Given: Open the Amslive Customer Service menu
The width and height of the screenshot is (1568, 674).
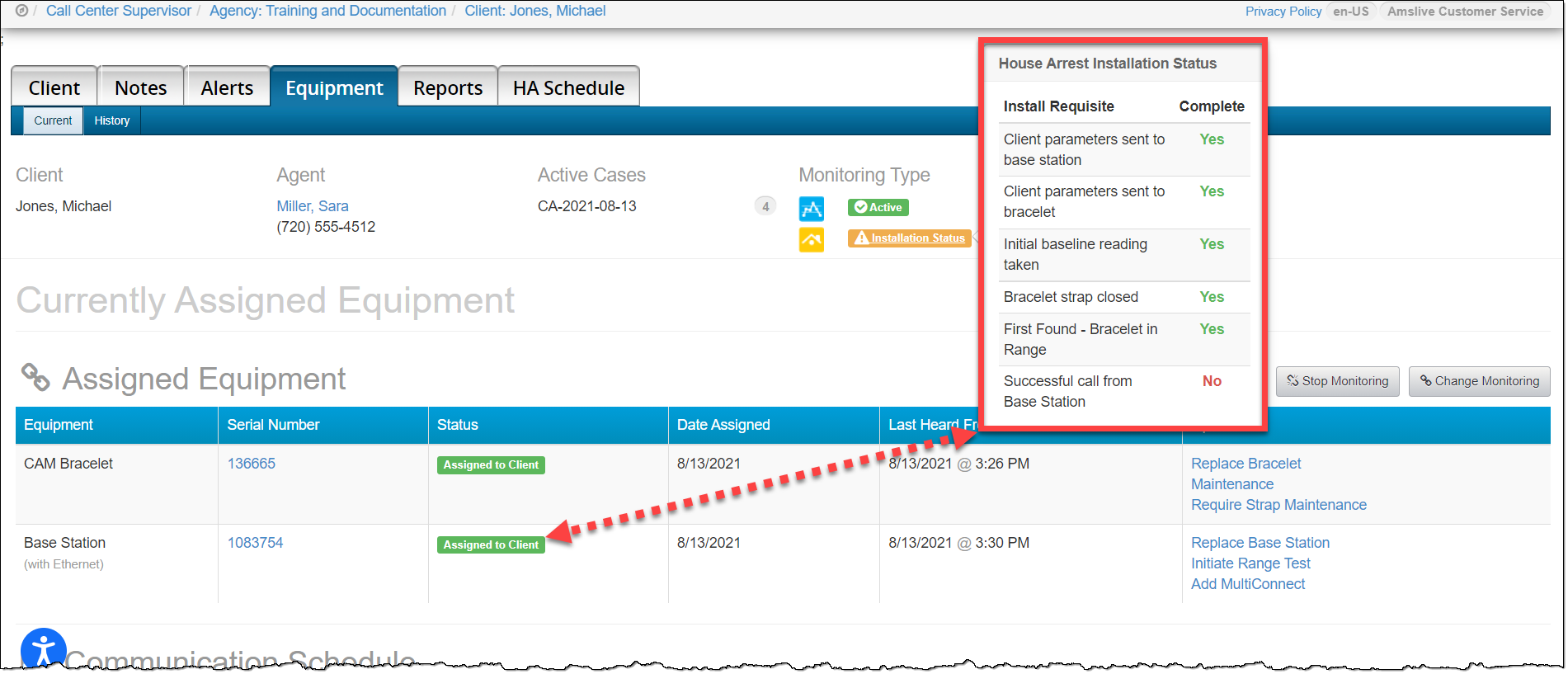Looking at the screenshot, I should click(x=1464, y=12).
